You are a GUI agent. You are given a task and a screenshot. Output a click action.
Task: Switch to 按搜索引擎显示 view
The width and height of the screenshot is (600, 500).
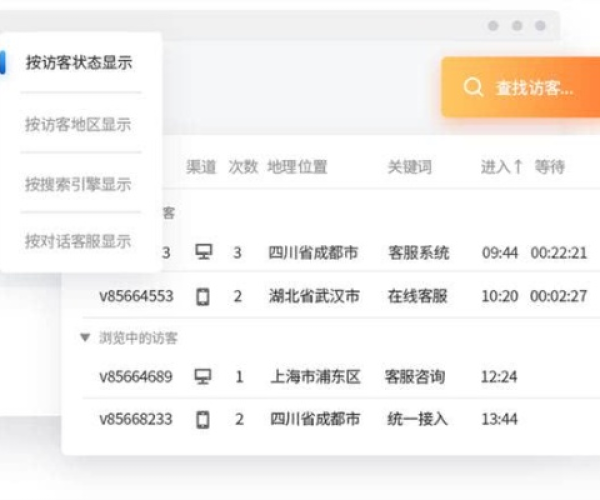[x=78, y=184]
